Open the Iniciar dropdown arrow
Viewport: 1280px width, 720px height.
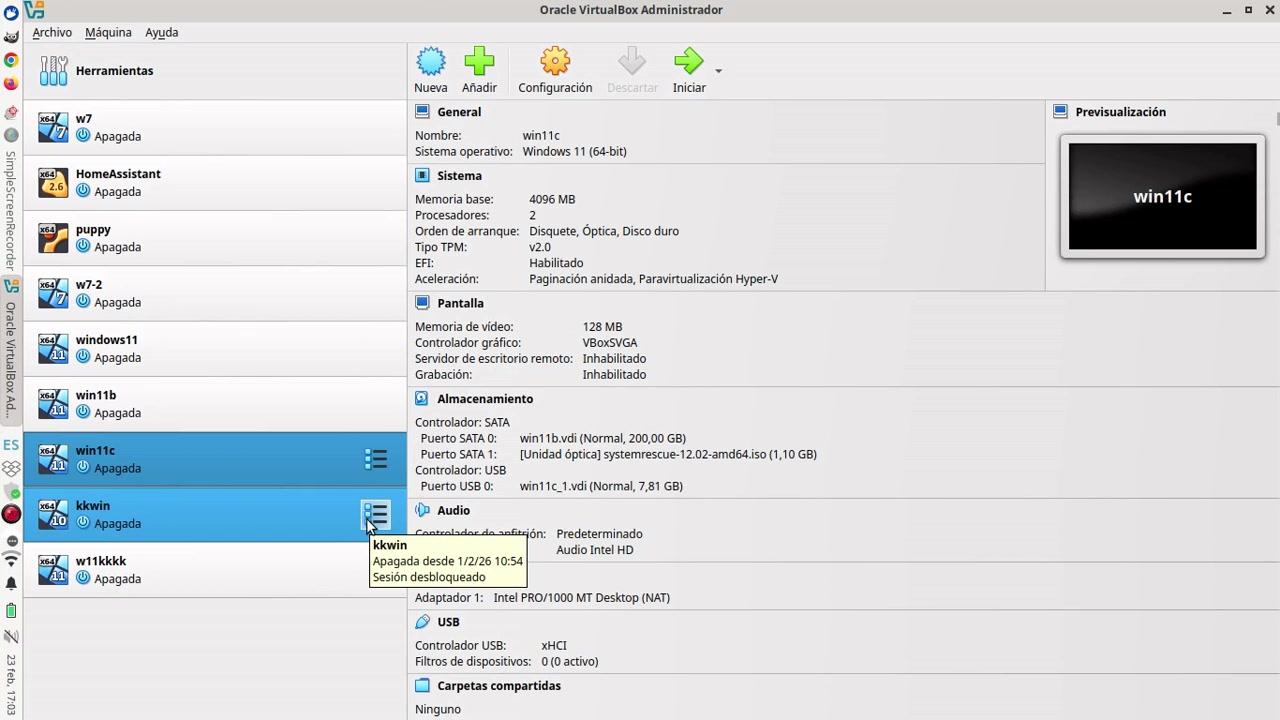tap(718, 71)
